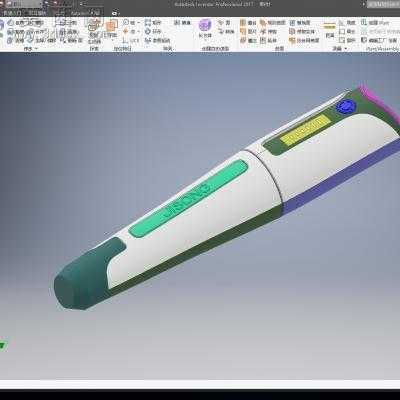
Task: Select the surface Sculpt tool
Action: click(x=248, y=40)
